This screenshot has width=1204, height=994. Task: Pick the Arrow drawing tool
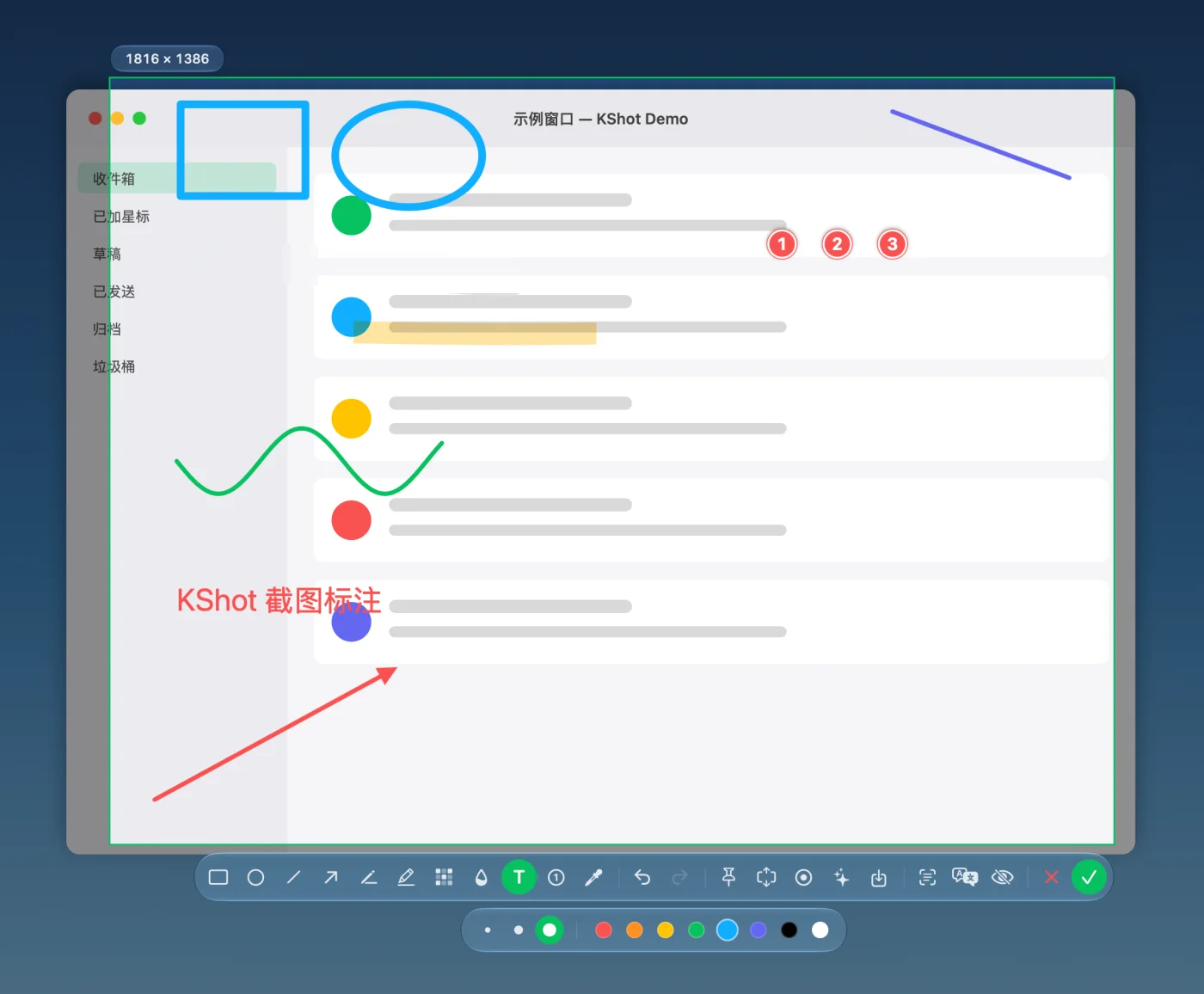[x=331, y=877]
